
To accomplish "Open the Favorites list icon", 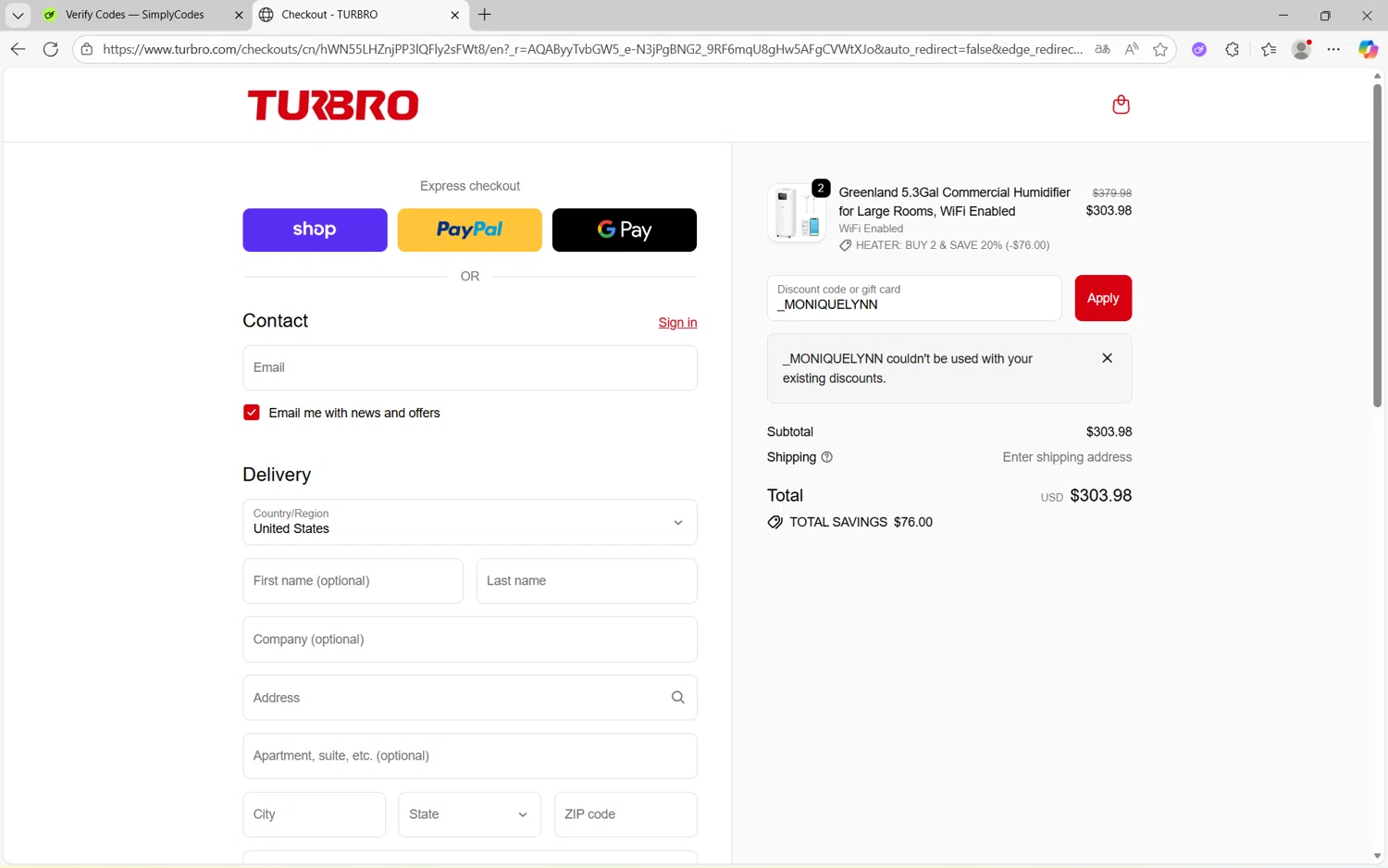I will 1268,49.
